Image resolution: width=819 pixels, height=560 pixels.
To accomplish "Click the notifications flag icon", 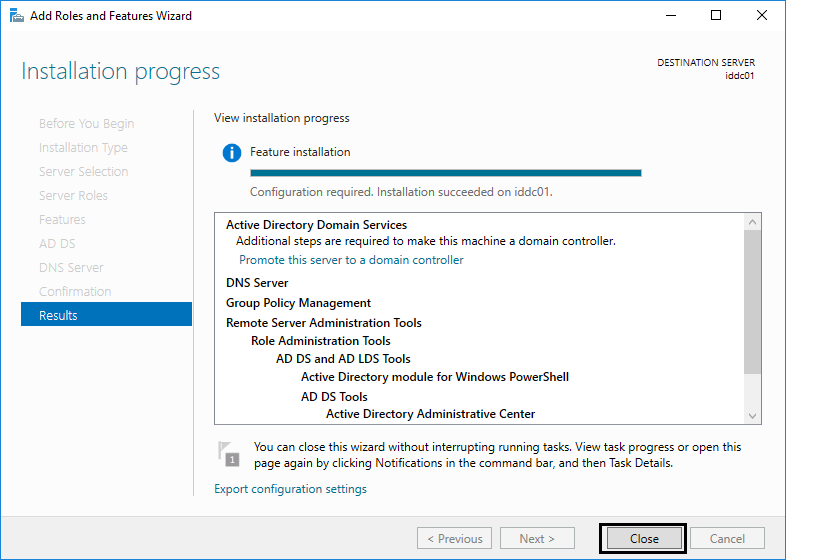I will 229,453.
